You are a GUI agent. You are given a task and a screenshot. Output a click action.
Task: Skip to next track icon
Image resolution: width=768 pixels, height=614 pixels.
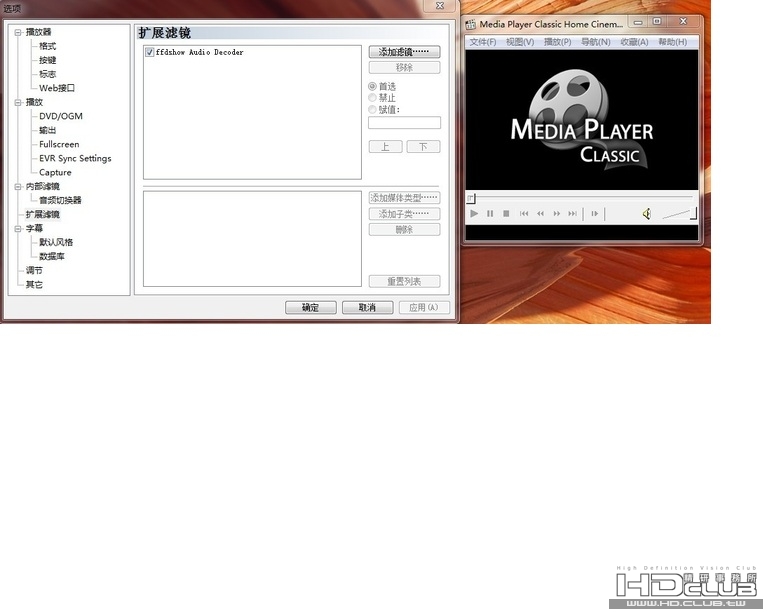point(572,213)
